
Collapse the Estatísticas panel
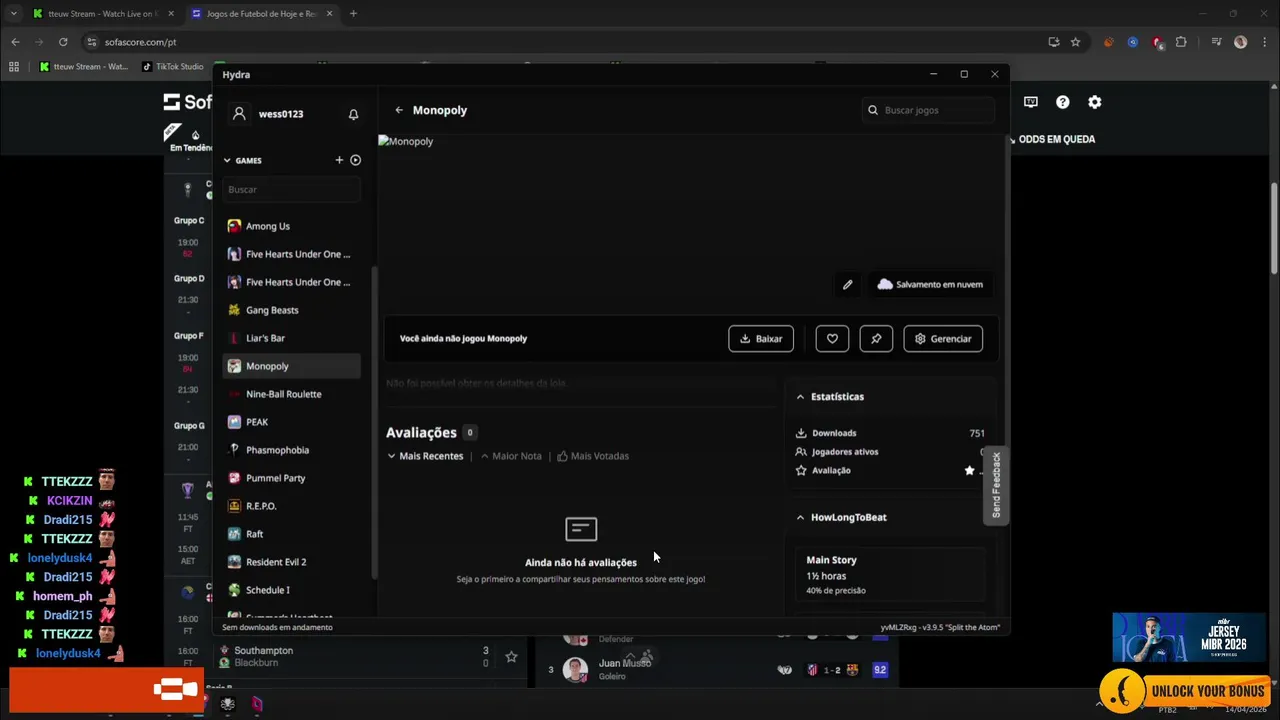(800, 397)
